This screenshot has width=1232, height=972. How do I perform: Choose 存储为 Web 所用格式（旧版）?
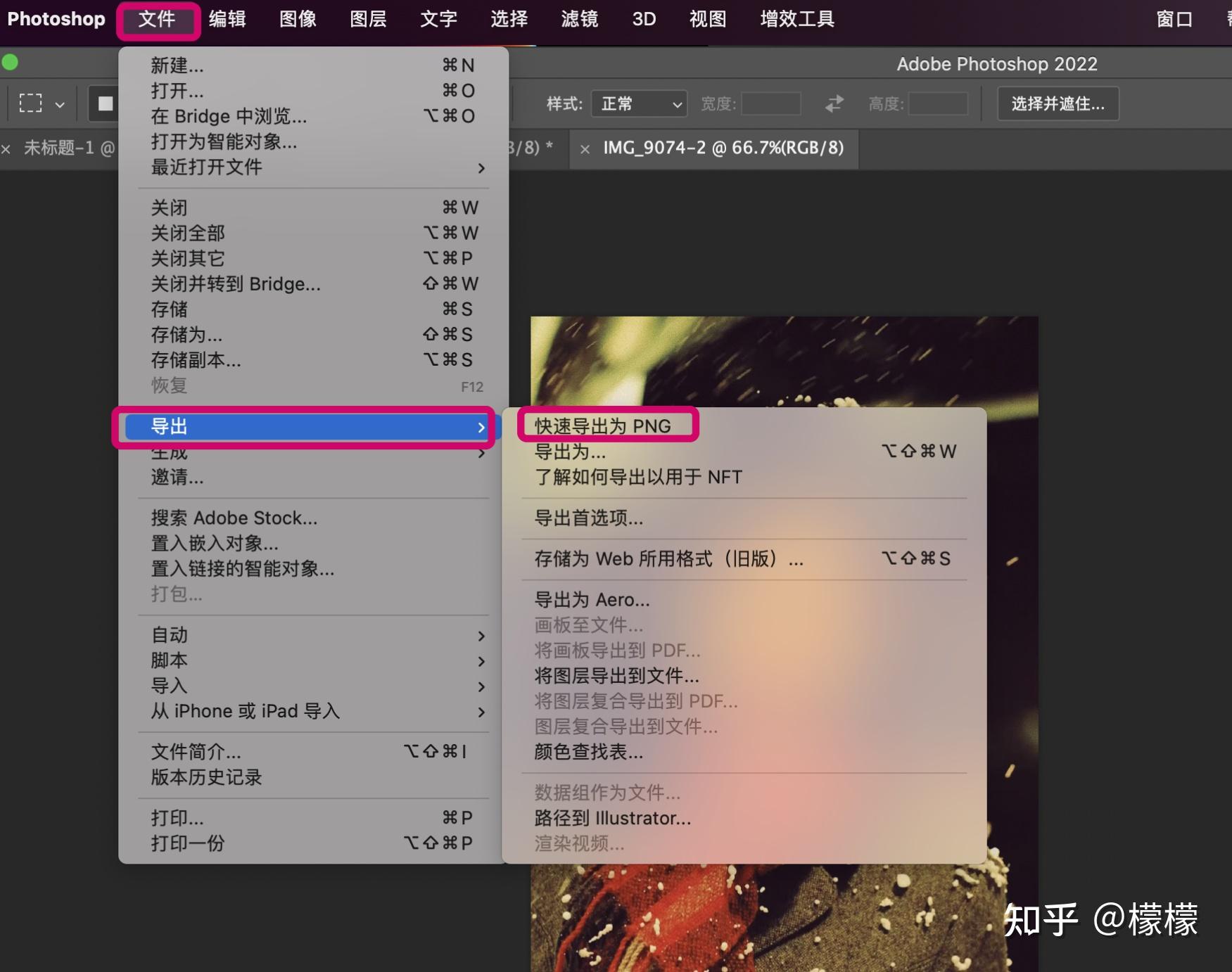pos(667,559)
